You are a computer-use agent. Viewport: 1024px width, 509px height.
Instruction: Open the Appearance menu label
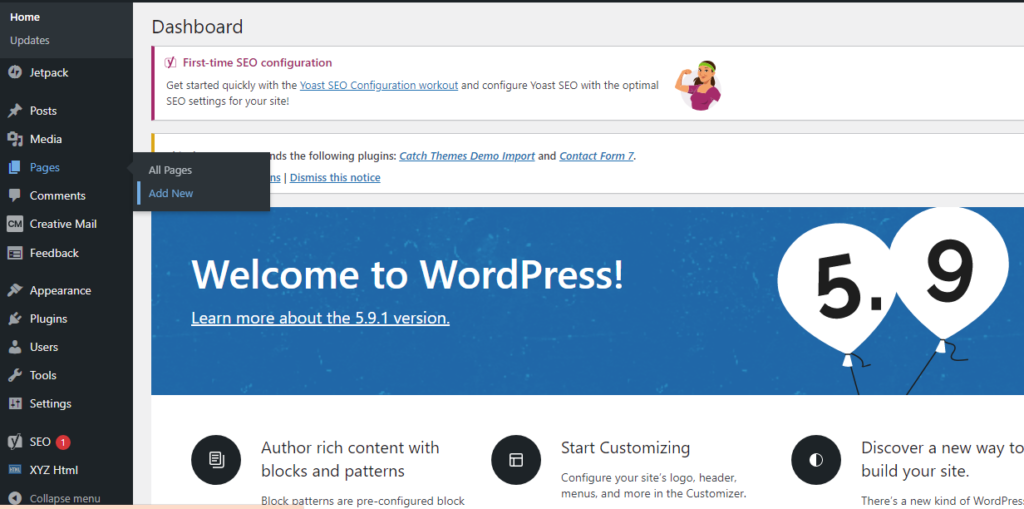60,290
